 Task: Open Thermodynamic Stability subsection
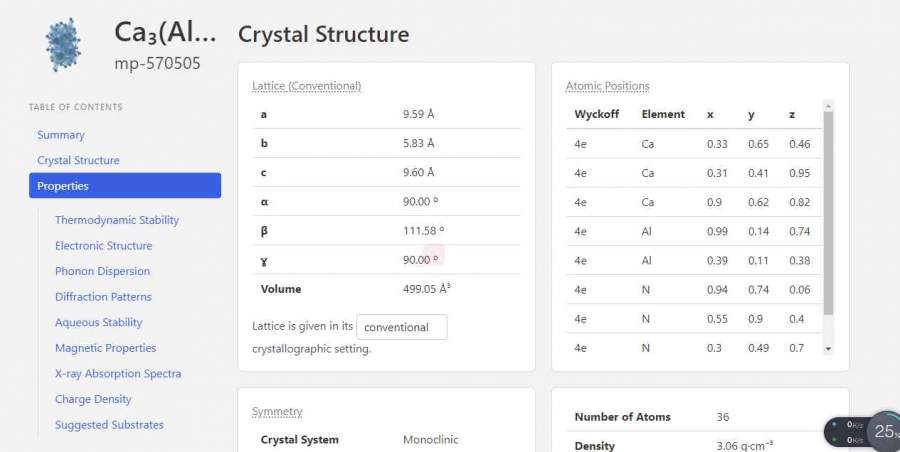click(x=117, y=220)
